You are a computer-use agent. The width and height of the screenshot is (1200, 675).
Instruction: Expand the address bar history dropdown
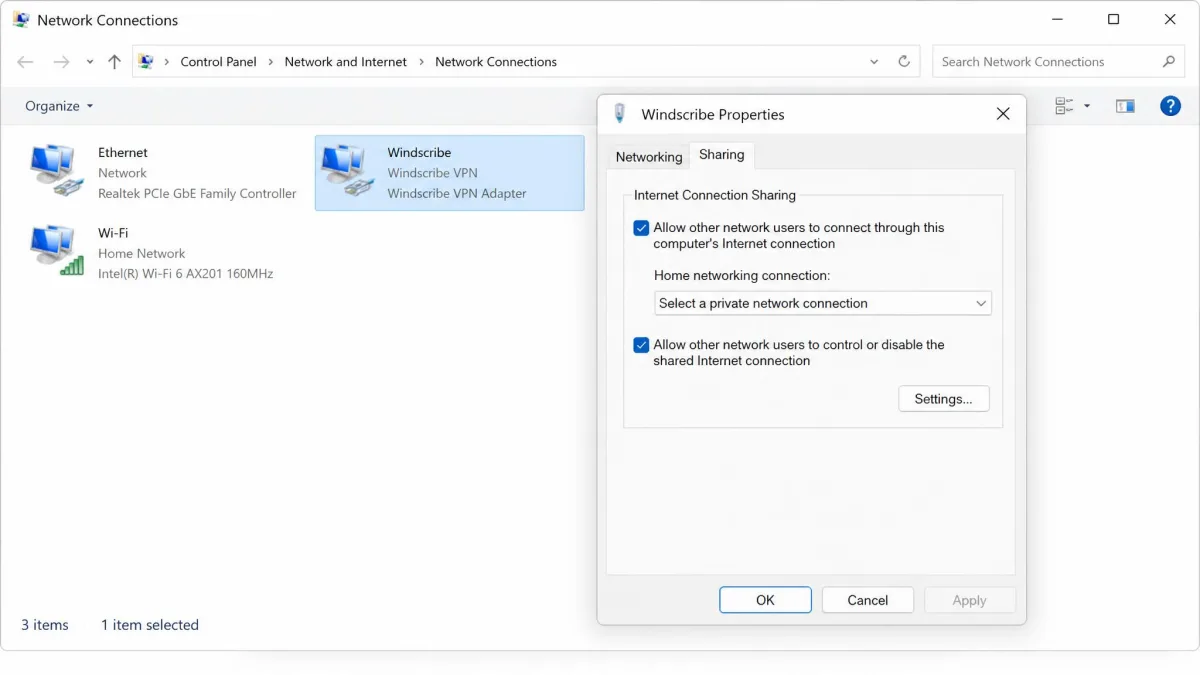click(x=875, y=62)
